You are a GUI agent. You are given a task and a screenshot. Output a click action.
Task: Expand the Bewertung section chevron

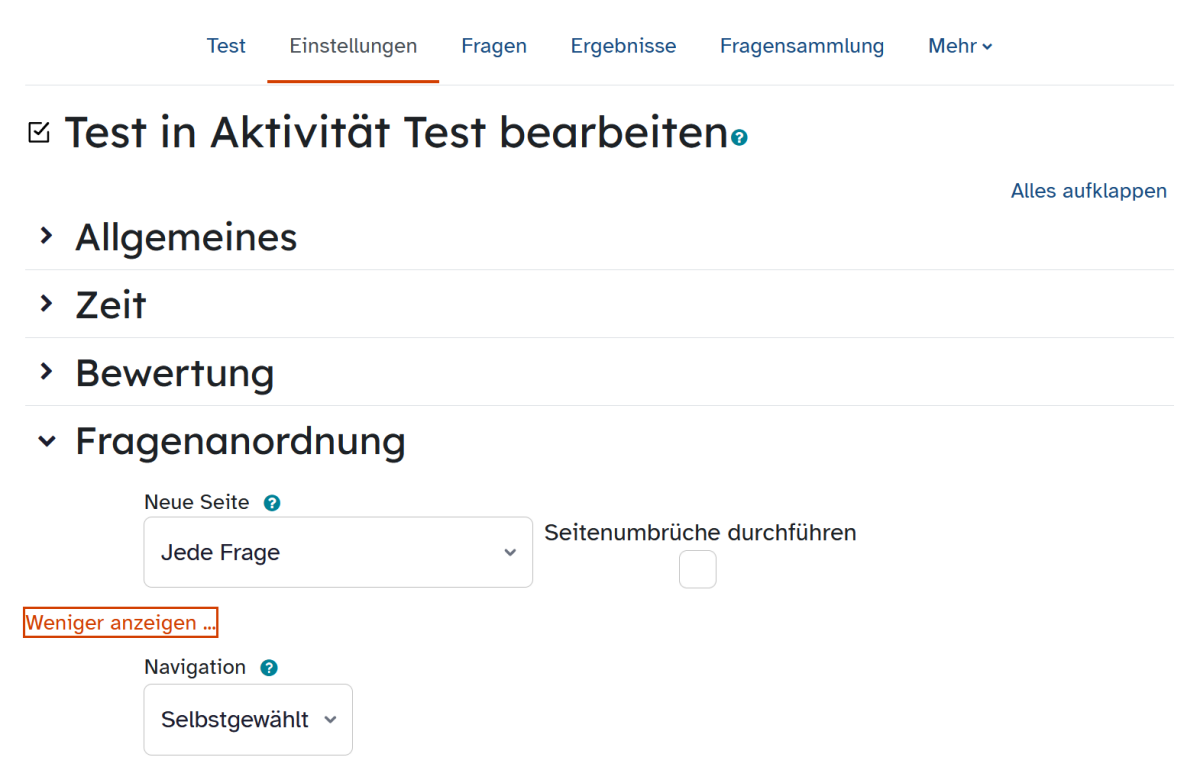click(x=45, y=372)
